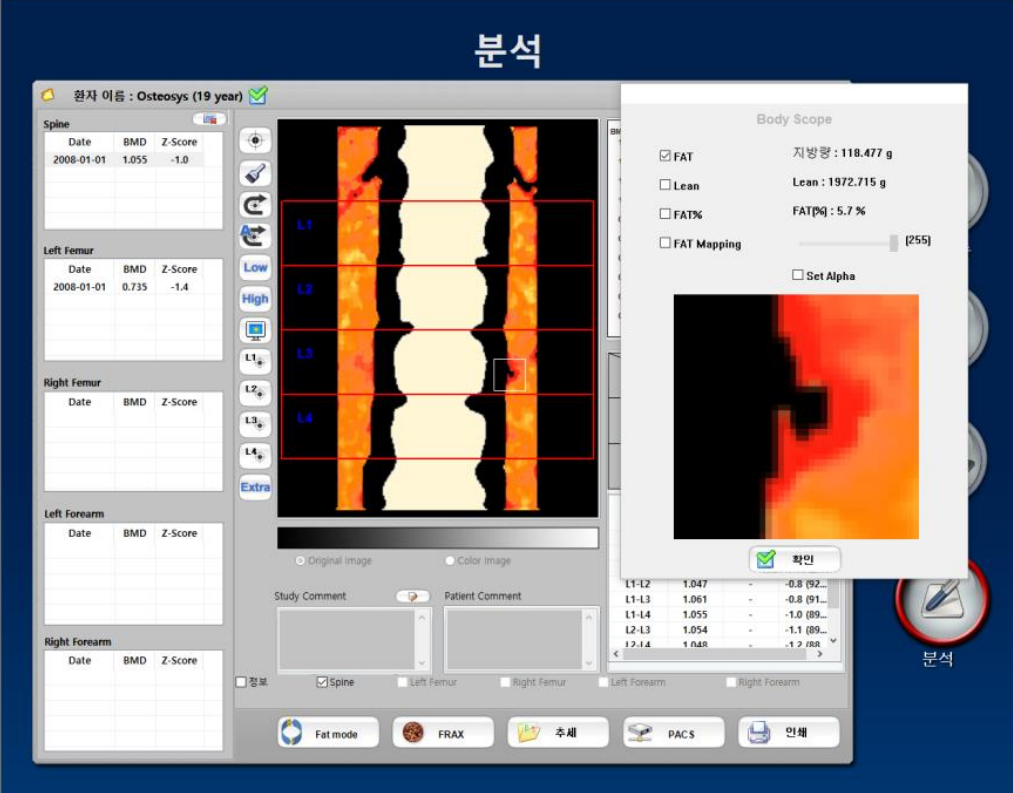1013x793 pixels.
Task: Click the 확인 confirm button
Action: (795, 560)
